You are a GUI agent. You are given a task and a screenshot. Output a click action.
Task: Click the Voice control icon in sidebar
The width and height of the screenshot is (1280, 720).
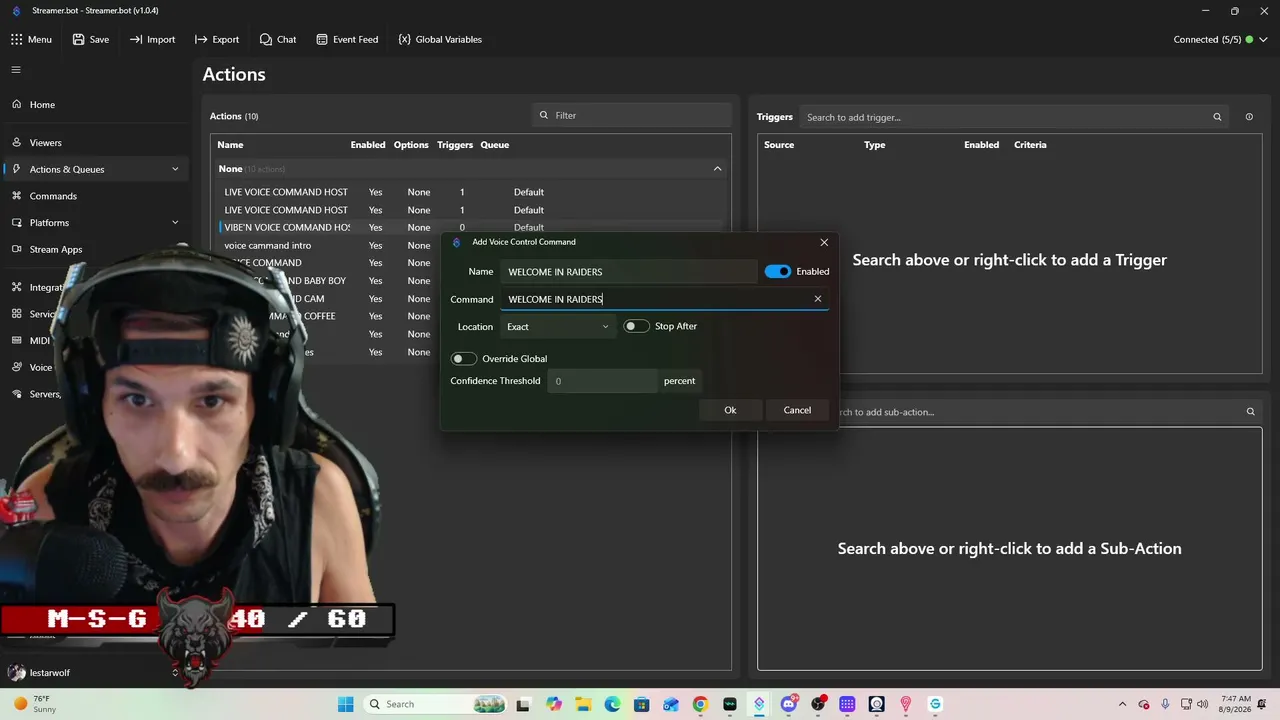click(x=16, y=367)
